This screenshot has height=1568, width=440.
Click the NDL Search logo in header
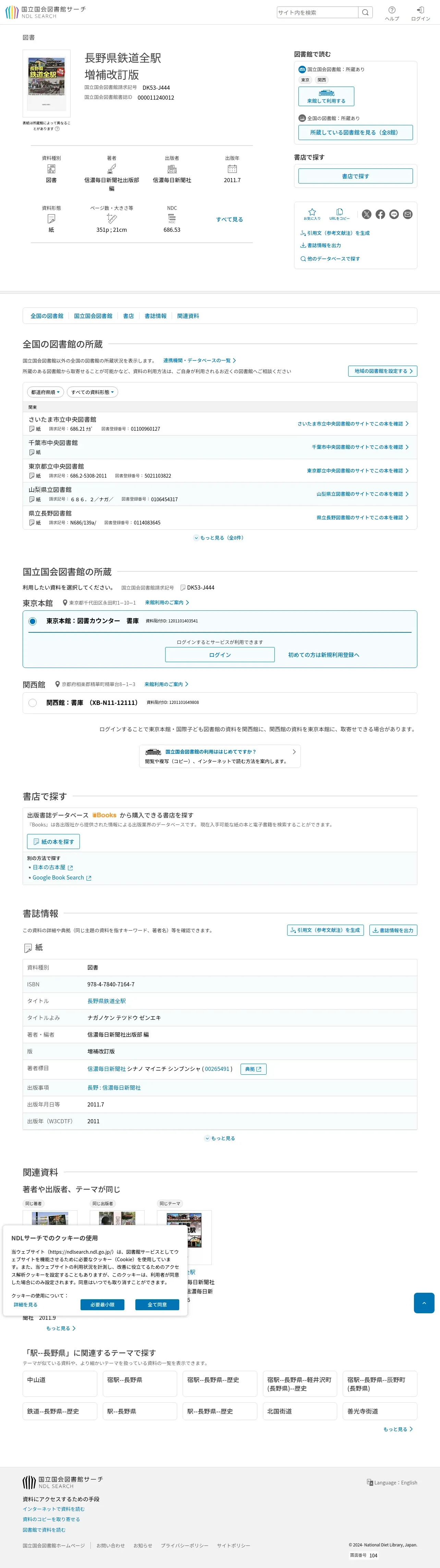point(46,12)
